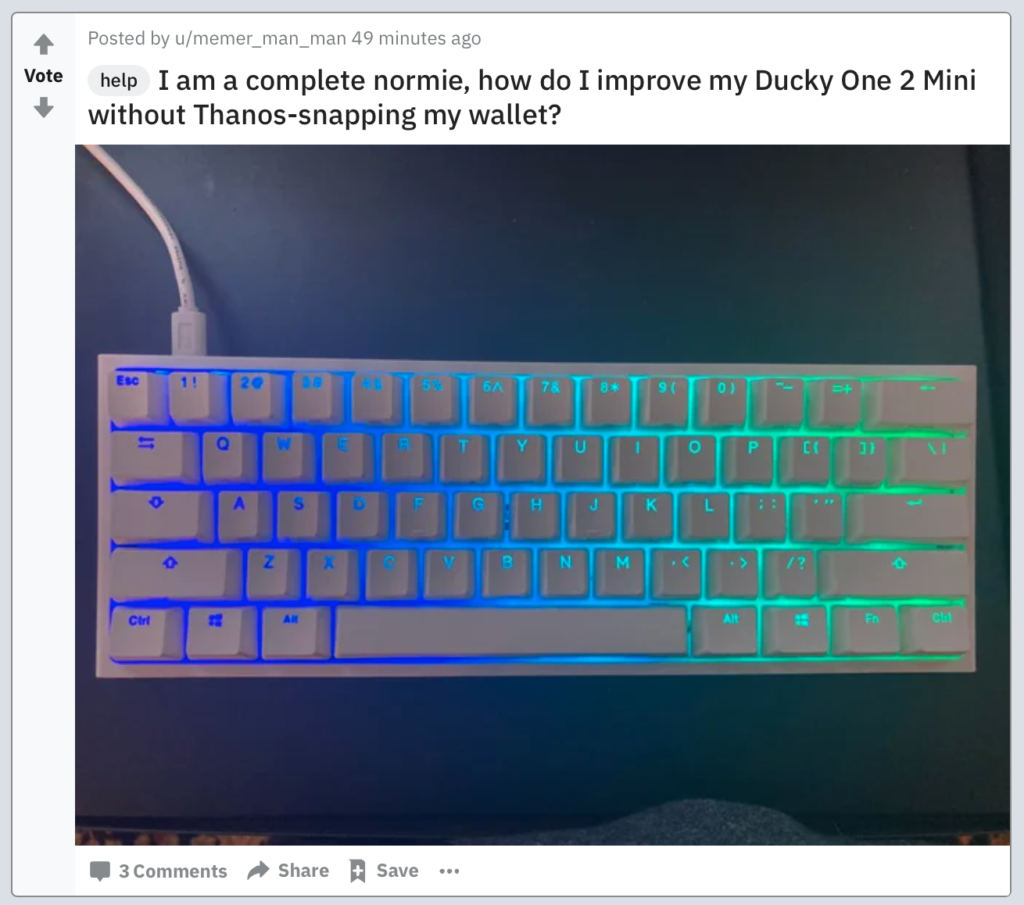The image size is (1024, 905).
Task: Click the 49 minutes ago timestamp
Action: point(416,39)
